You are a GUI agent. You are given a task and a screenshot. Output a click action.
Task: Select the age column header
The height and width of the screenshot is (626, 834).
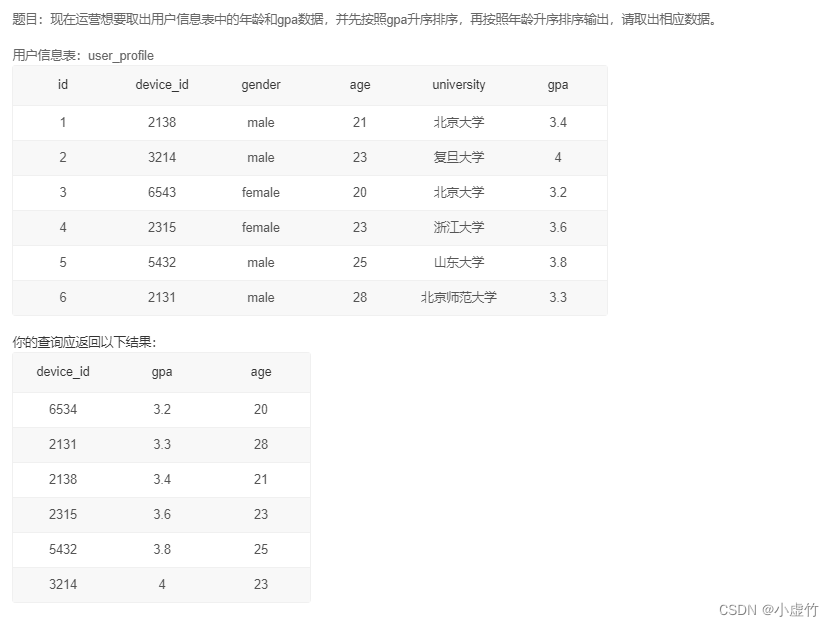point(359,85)
